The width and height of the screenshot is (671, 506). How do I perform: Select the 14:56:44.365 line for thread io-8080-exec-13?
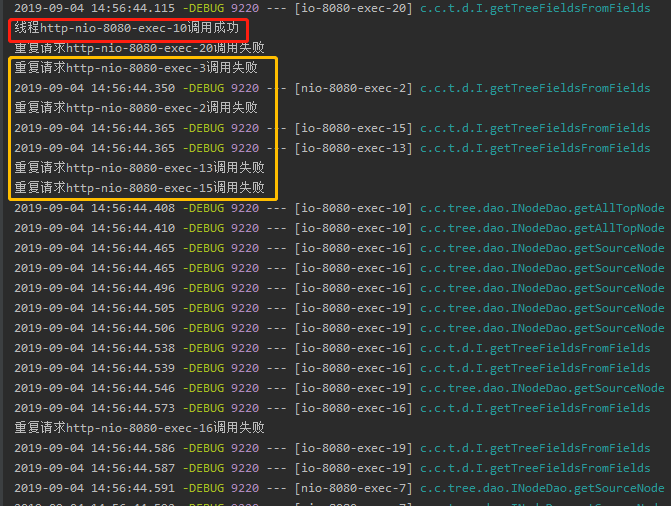333,148
